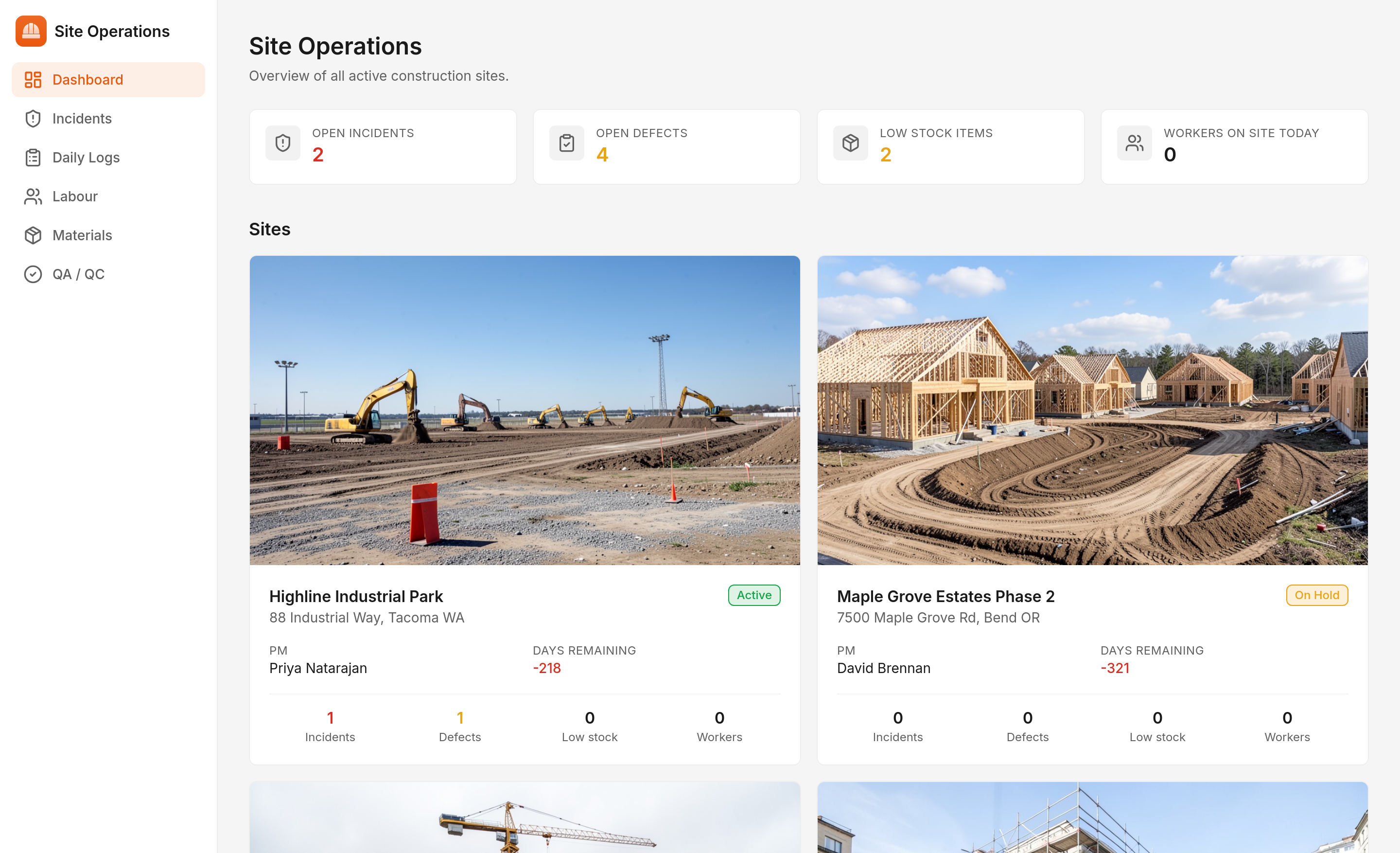Click the Low stock stat on Maple Grove card
This screenshot has height=853, width=1400.
1157,726
